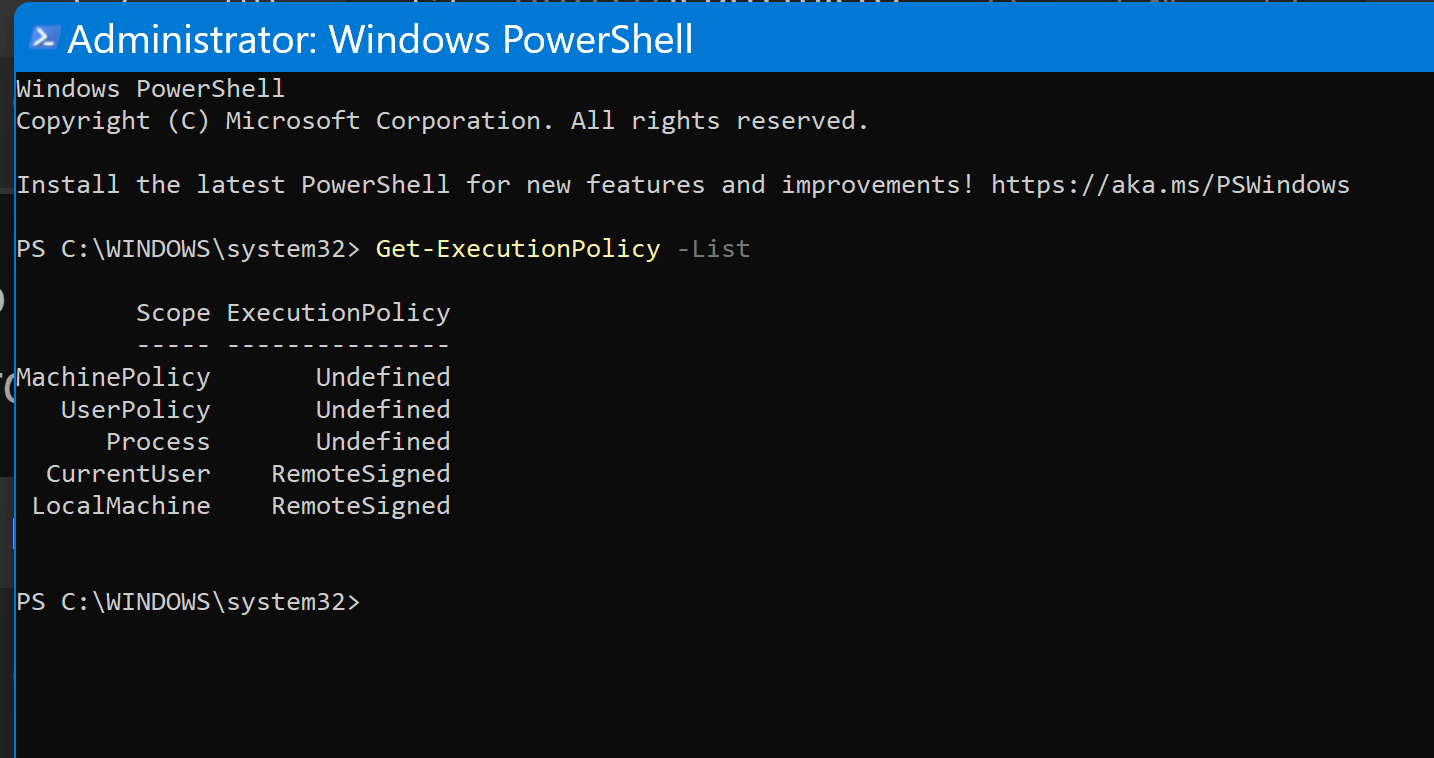This screenshot has height=758, width=1434.
Task: Click the Copyright Microsoft Corporation line
Action: coord(443,121)
